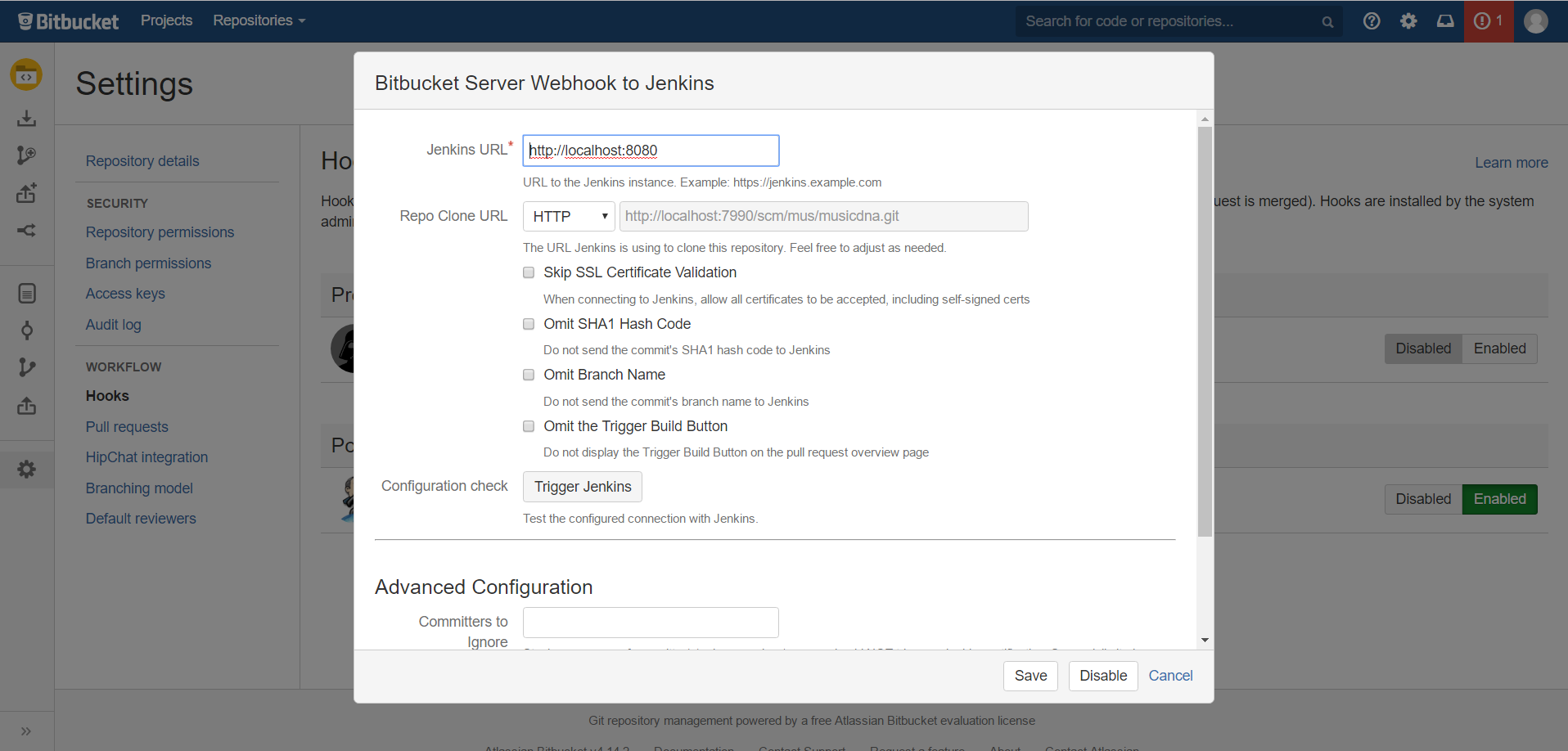1568x751 pixels.
Task: Follow the Learn more link
Action: point(1512,163)
